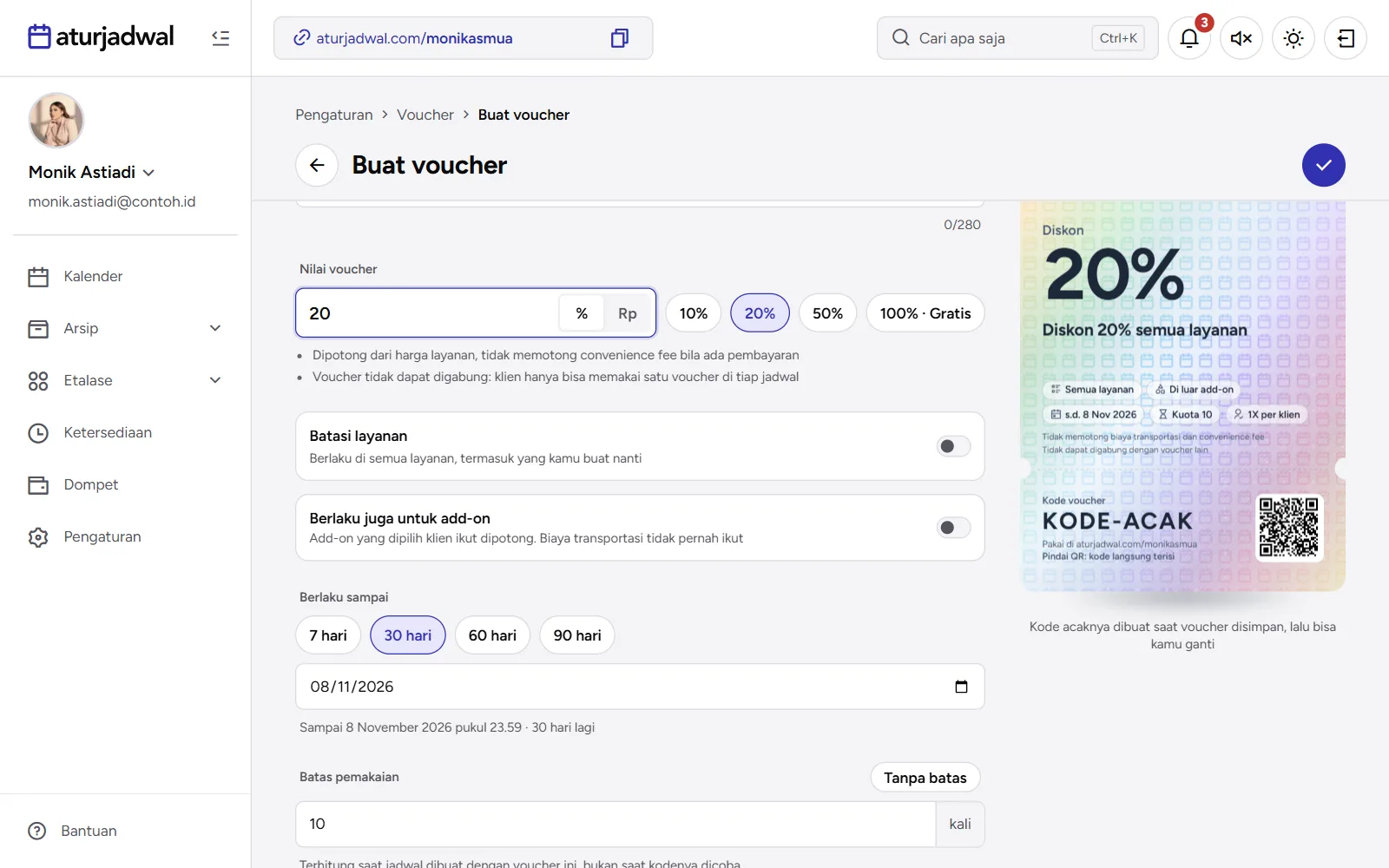
Task: Select the 60 hari validity chip
Action: pyautogui.click(x=492, y=635)
